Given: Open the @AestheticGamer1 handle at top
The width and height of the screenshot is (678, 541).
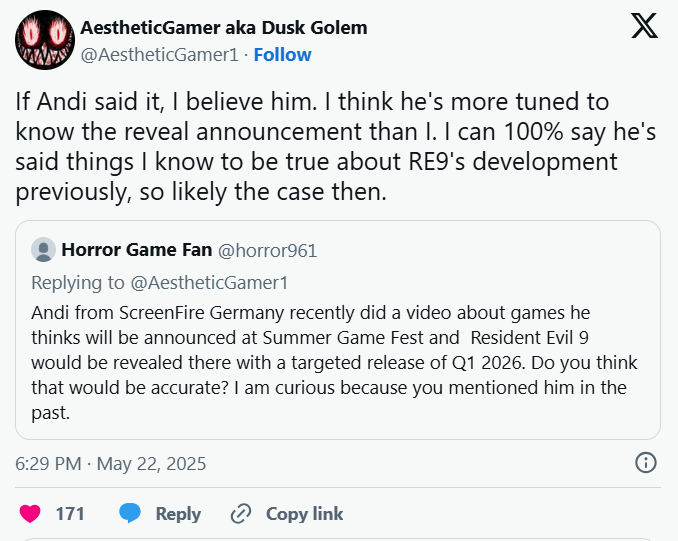Looking at the screenshot, I should tap(160, 55).
